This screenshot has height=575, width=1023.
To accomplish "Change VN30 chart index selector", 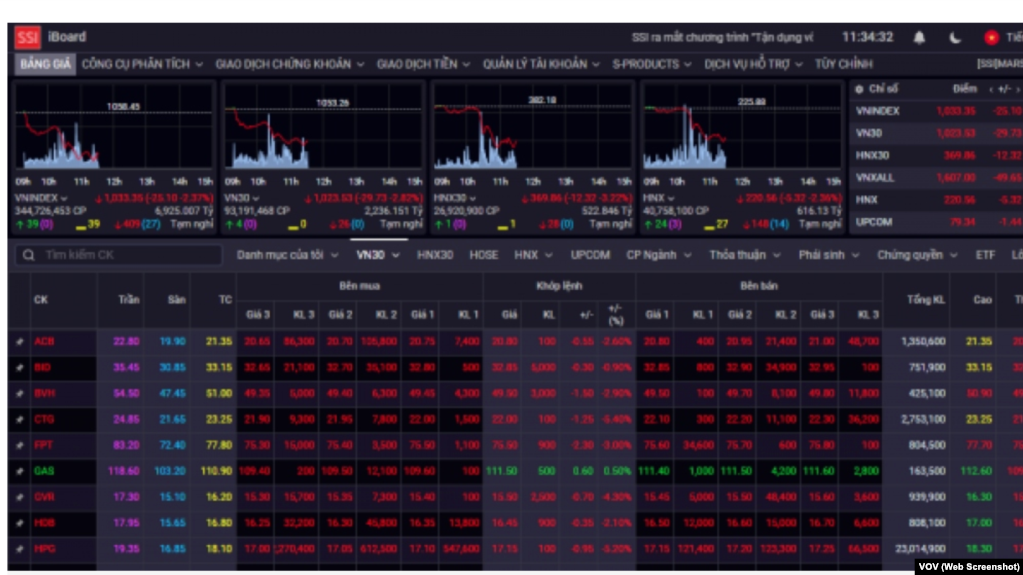I will [241, 198].
